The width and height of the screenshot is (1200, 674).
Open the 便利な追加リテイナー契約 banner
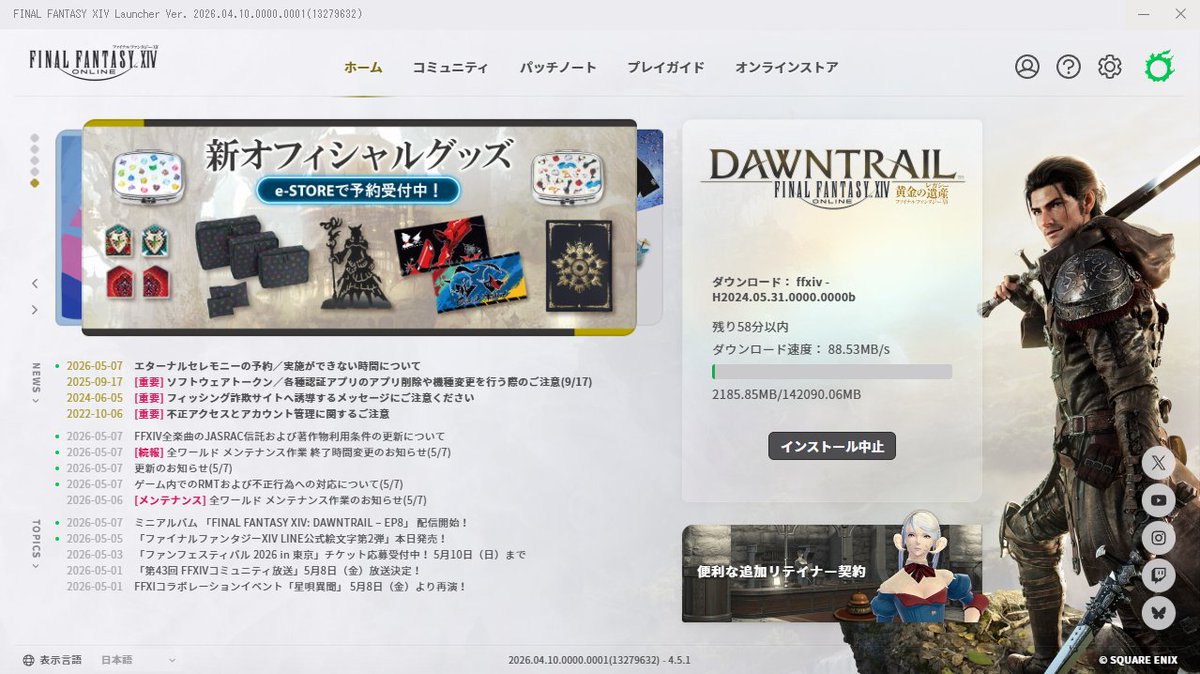point(832,574)
